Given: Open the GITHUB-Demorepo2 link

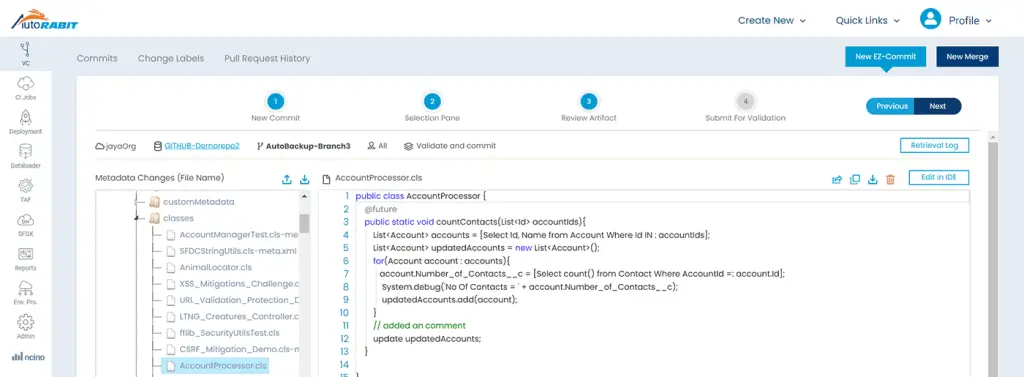Looking at the screenshot, I should pyautogui.click(x=202, y=146).
